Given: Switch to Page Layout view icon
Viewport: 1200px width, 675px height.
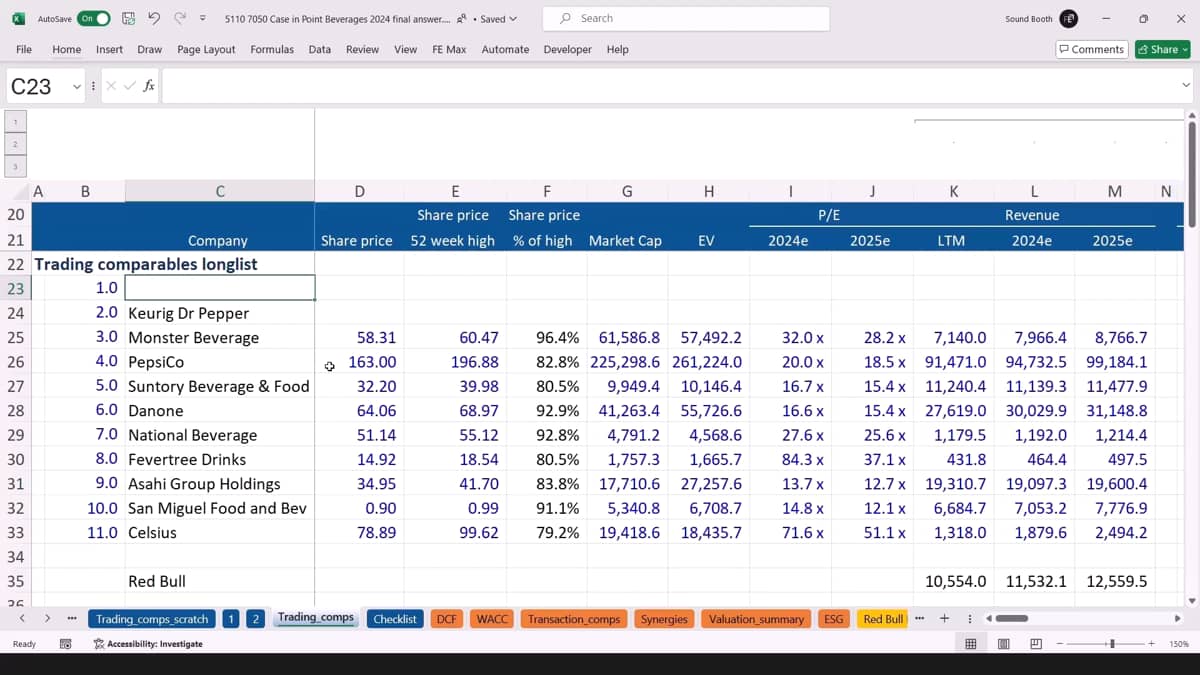Looking at the screenshot, I should pyautogui.click(x=1003, y=644).
